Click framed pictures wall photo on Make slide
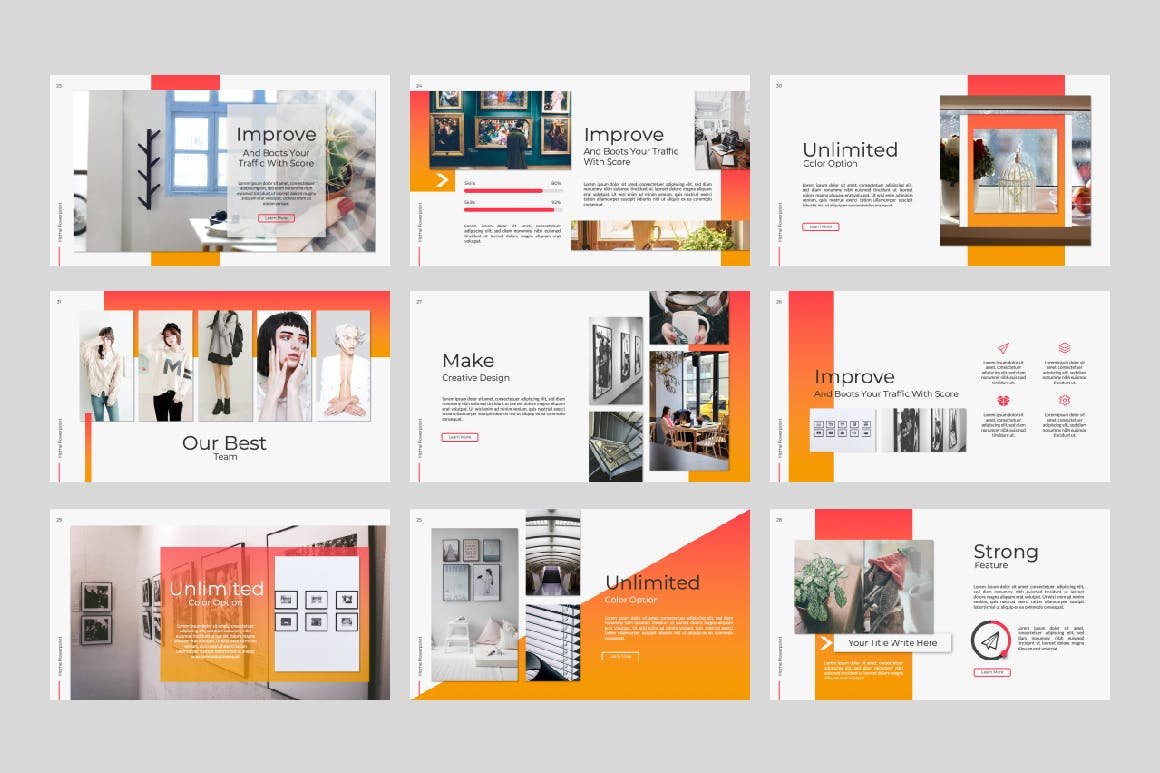 point(616,361)
